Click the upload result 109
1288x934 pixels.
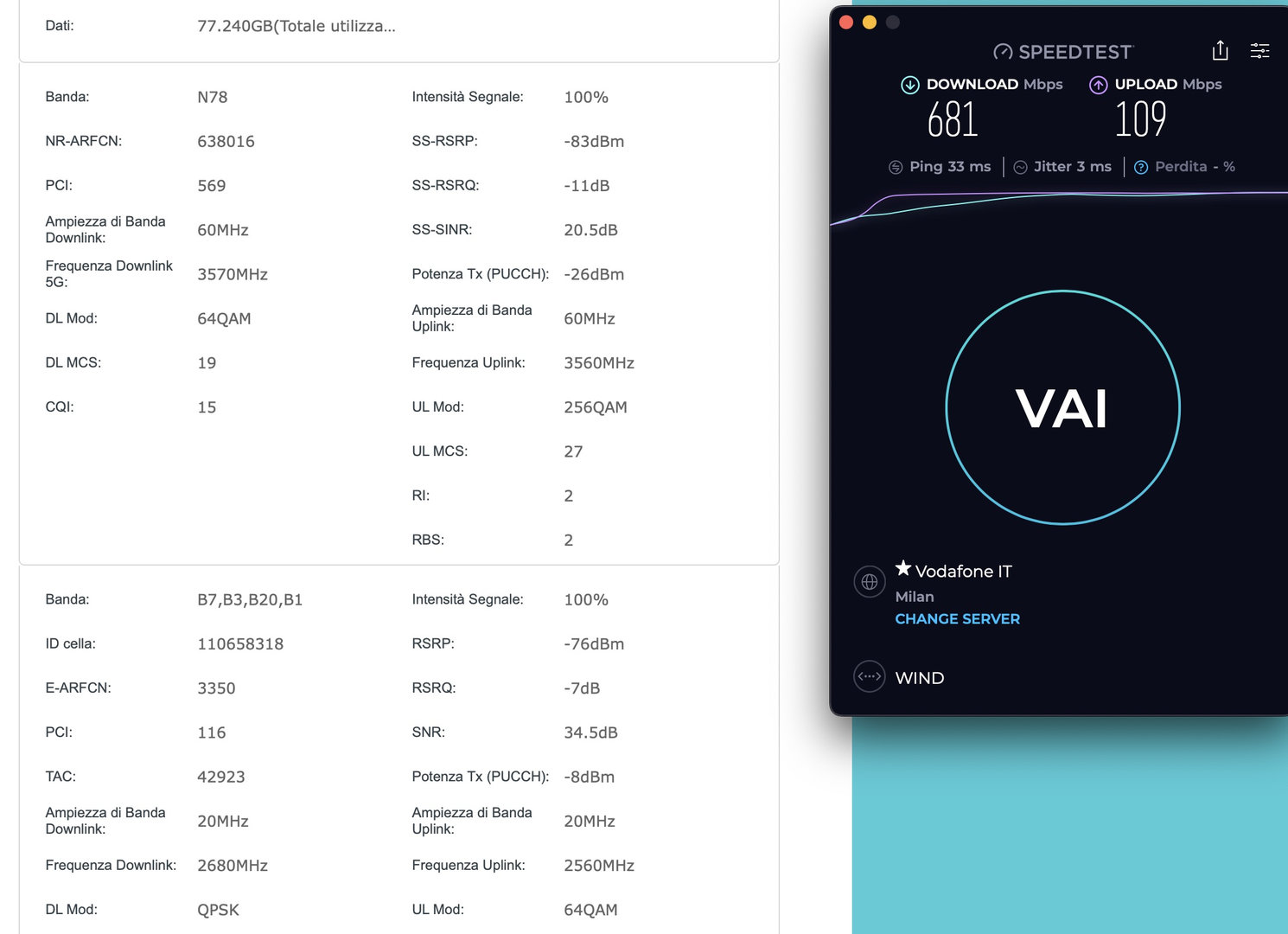click(x=1140, y=119)
